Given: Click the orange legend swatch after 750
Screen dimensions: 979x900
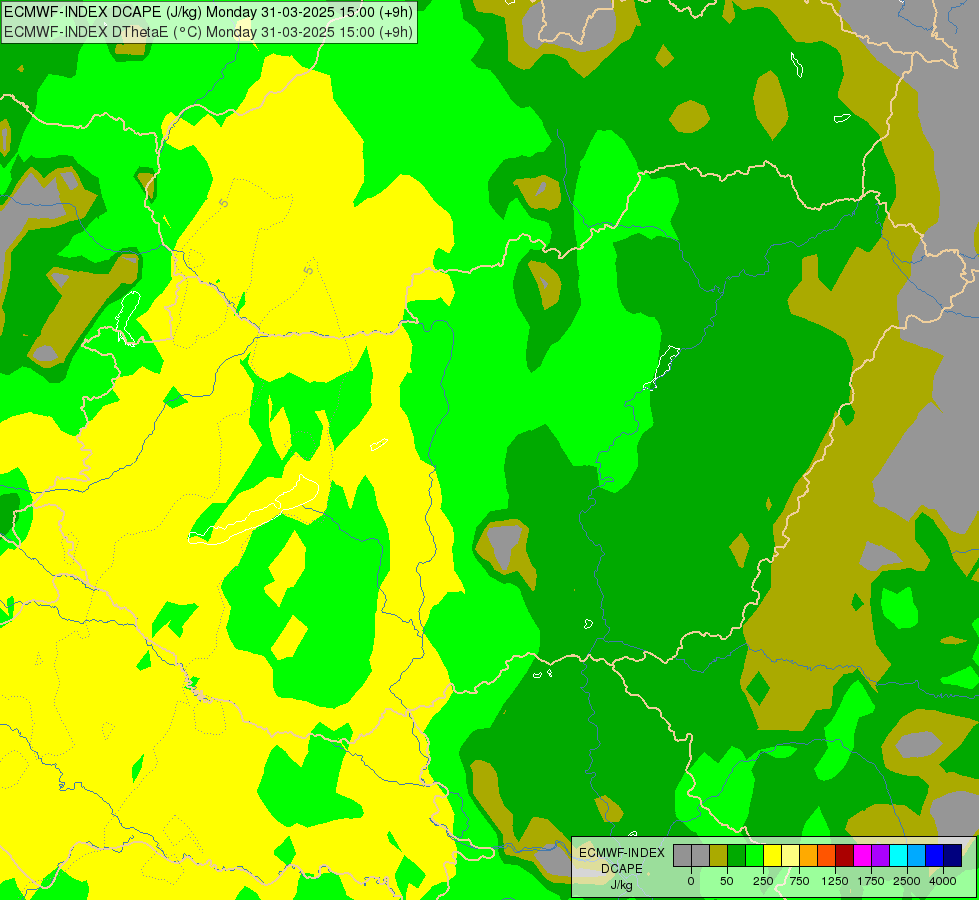Looking at the screenshot, I should coord(809,856).
